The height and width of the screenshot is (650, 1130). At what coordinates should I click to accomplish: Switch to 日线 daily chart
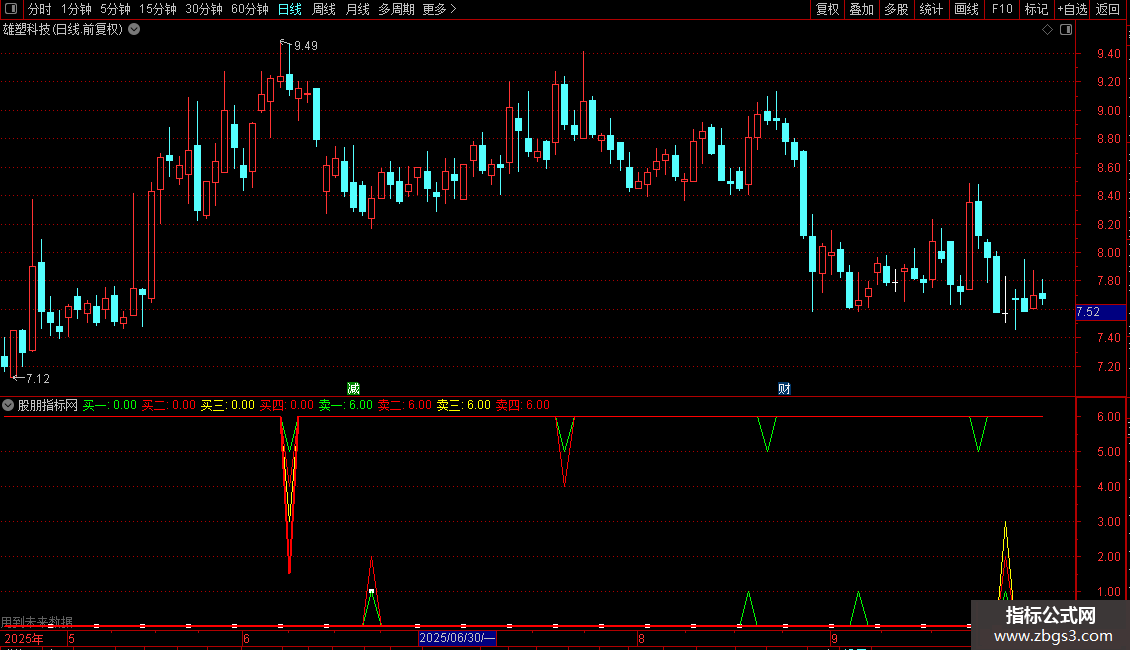coord(290,9)
